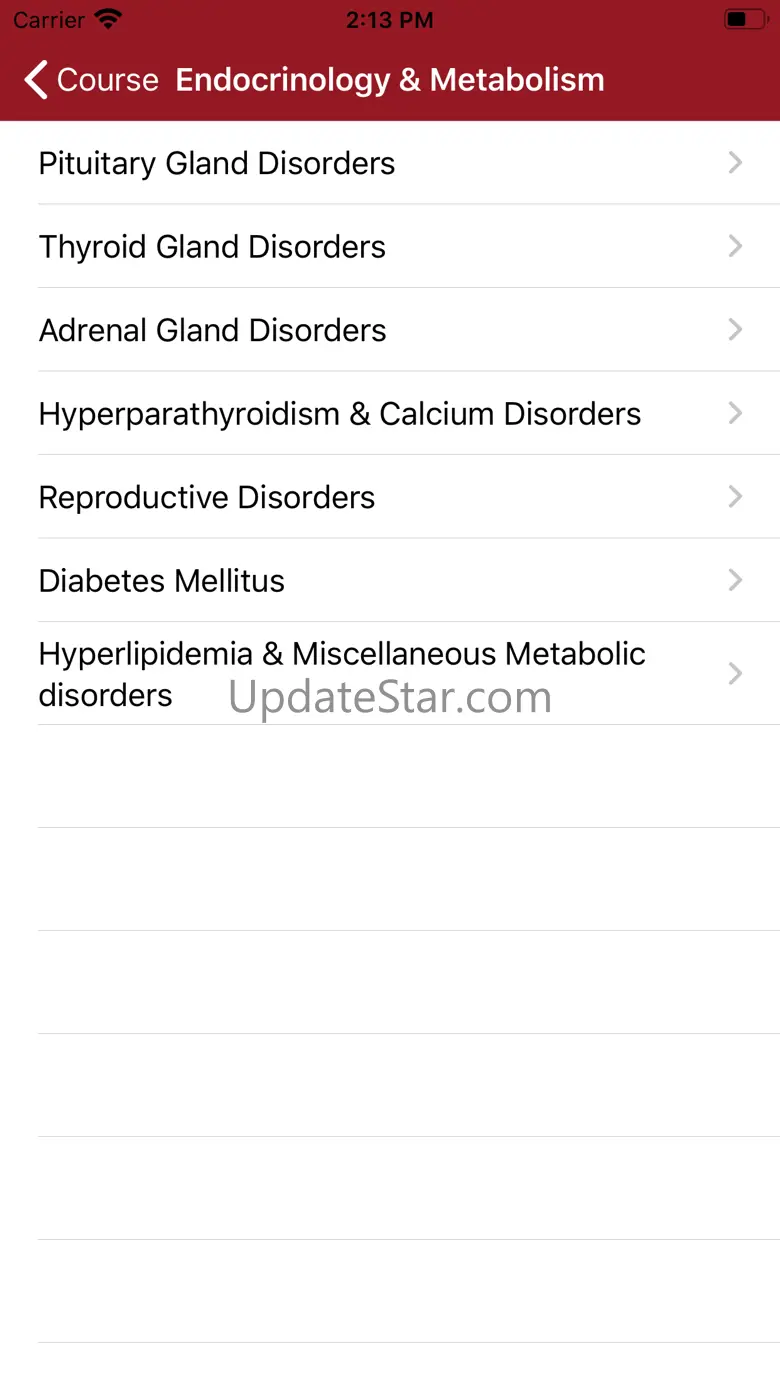The height and width of the screenshot is (1387, 780).
Task: Open Pituitary Gland Disorders
Action: coord(217,163)
